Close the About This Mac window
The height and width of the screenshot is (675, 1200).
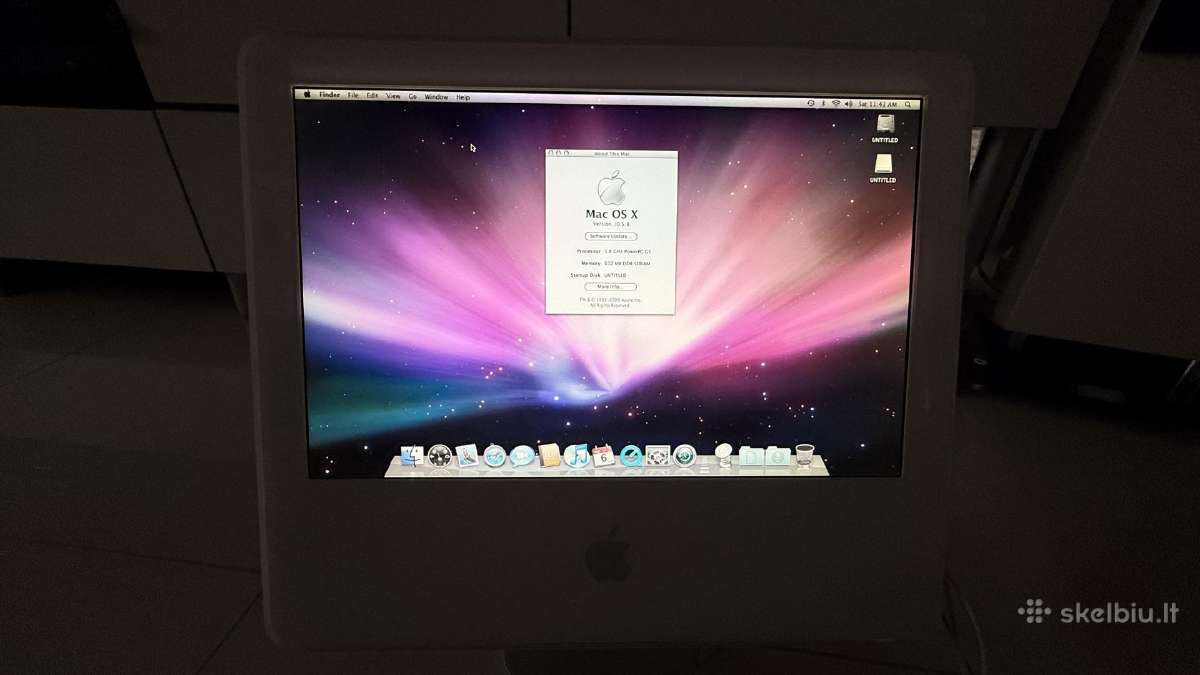551,153
